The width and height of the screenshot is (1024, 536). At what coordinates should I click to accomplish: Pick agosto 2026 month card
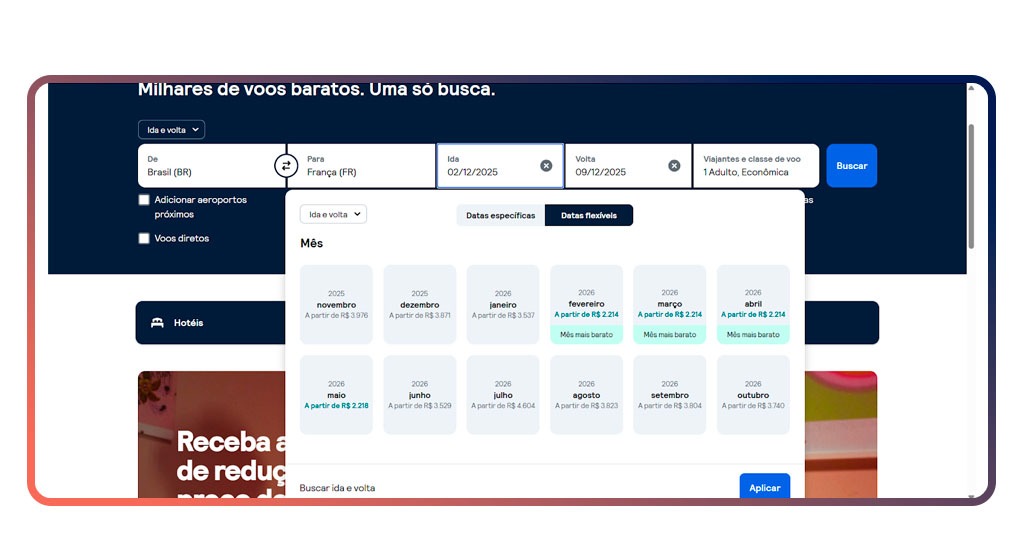click(586, 395)
